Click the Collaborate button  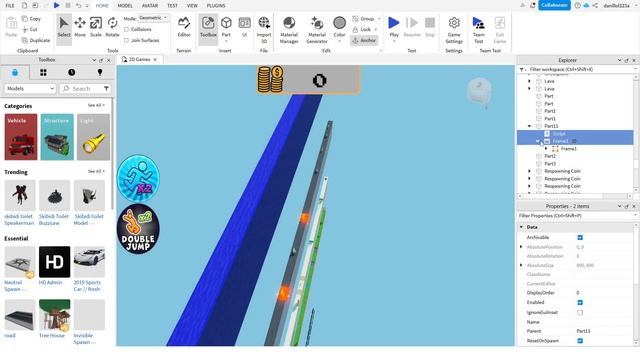click(x=554, y=5)
